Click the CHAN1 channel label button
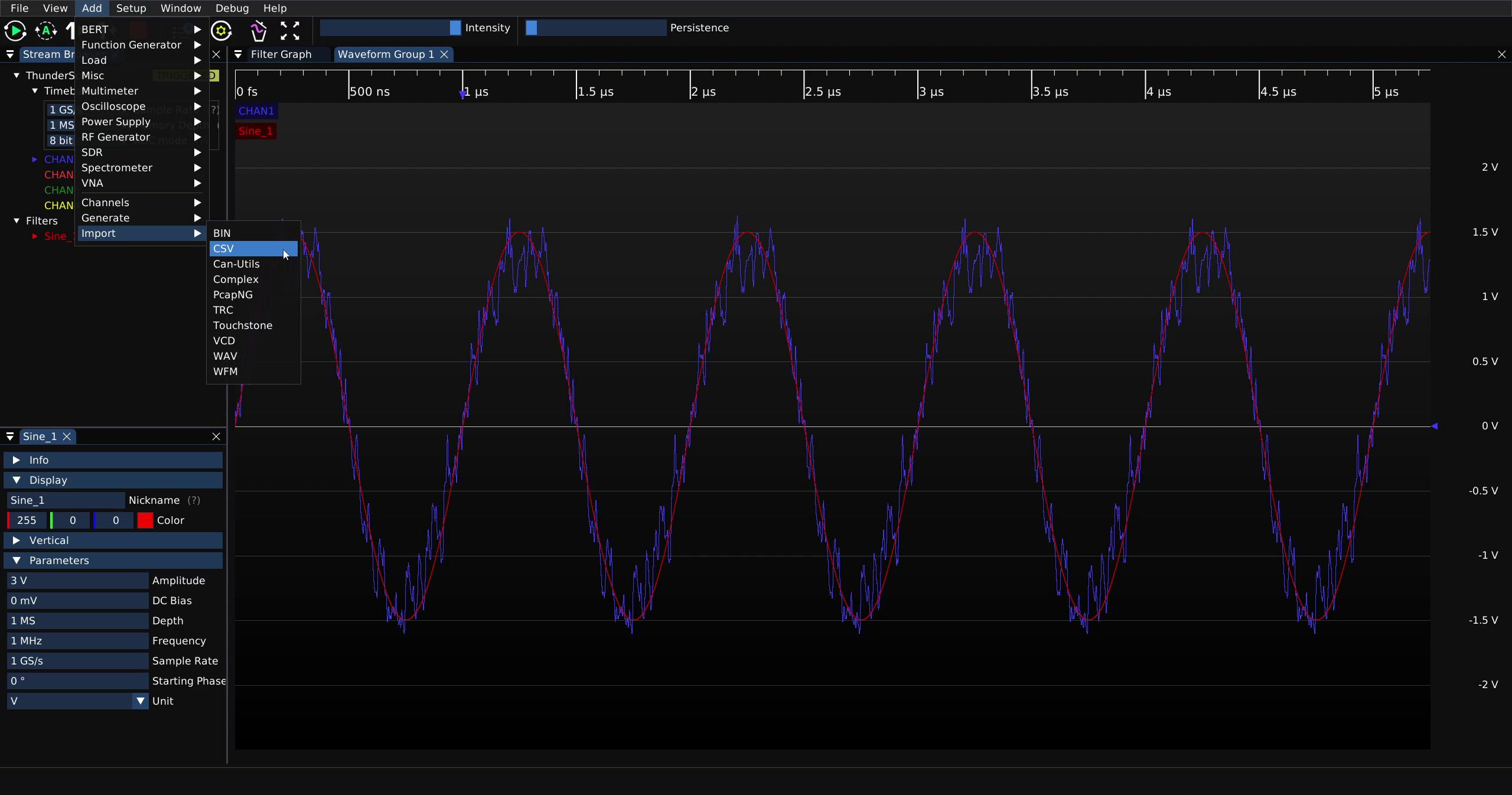Screen dimensions: 1512x795 (x=256, y=111)
